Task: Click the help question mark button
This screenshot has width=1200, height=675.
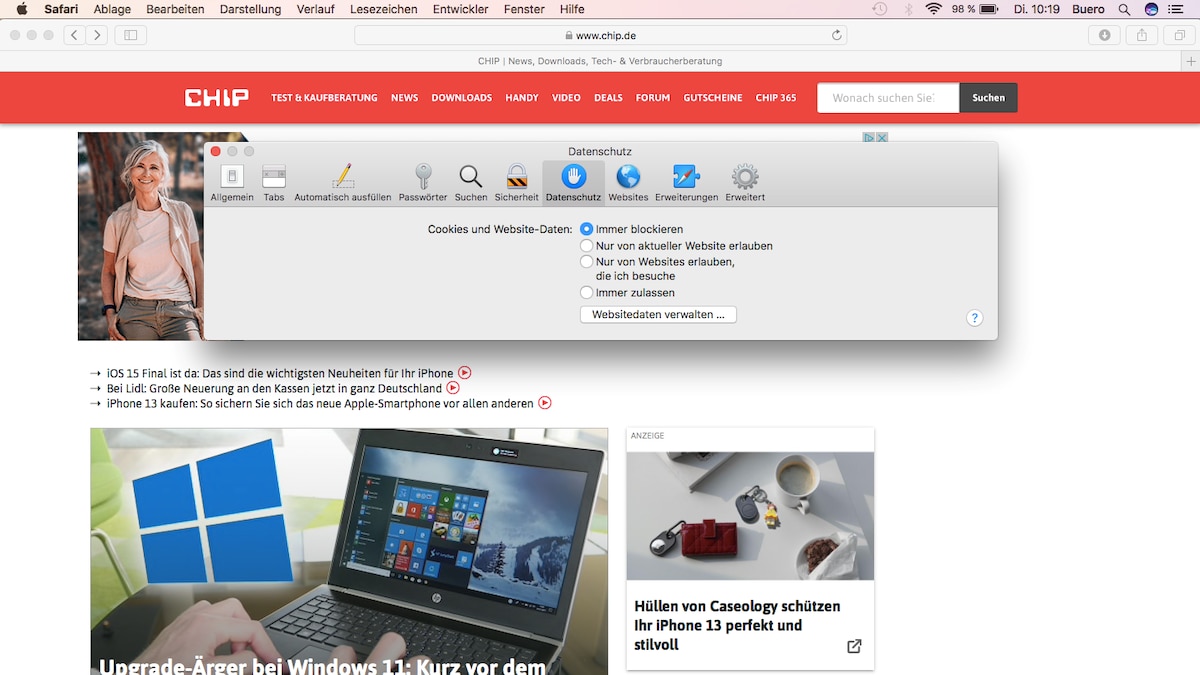Action: pyautogui.click(x=975, y=318)
